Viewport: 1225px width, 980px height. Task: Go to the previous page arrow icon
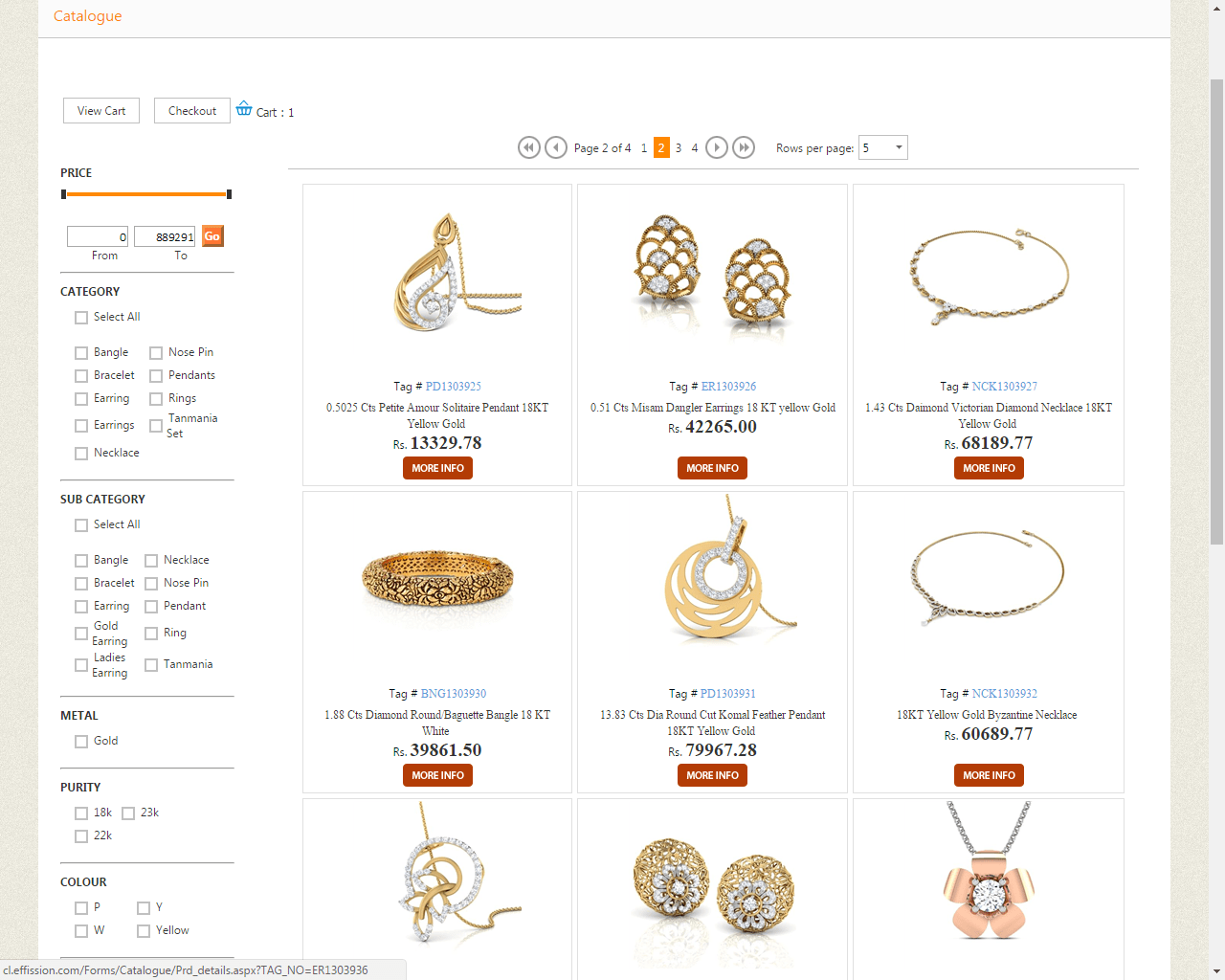556,147
